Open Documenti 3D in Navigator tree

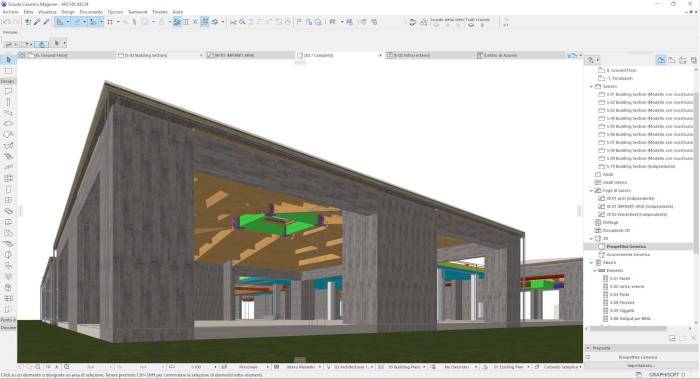(616, 230)
